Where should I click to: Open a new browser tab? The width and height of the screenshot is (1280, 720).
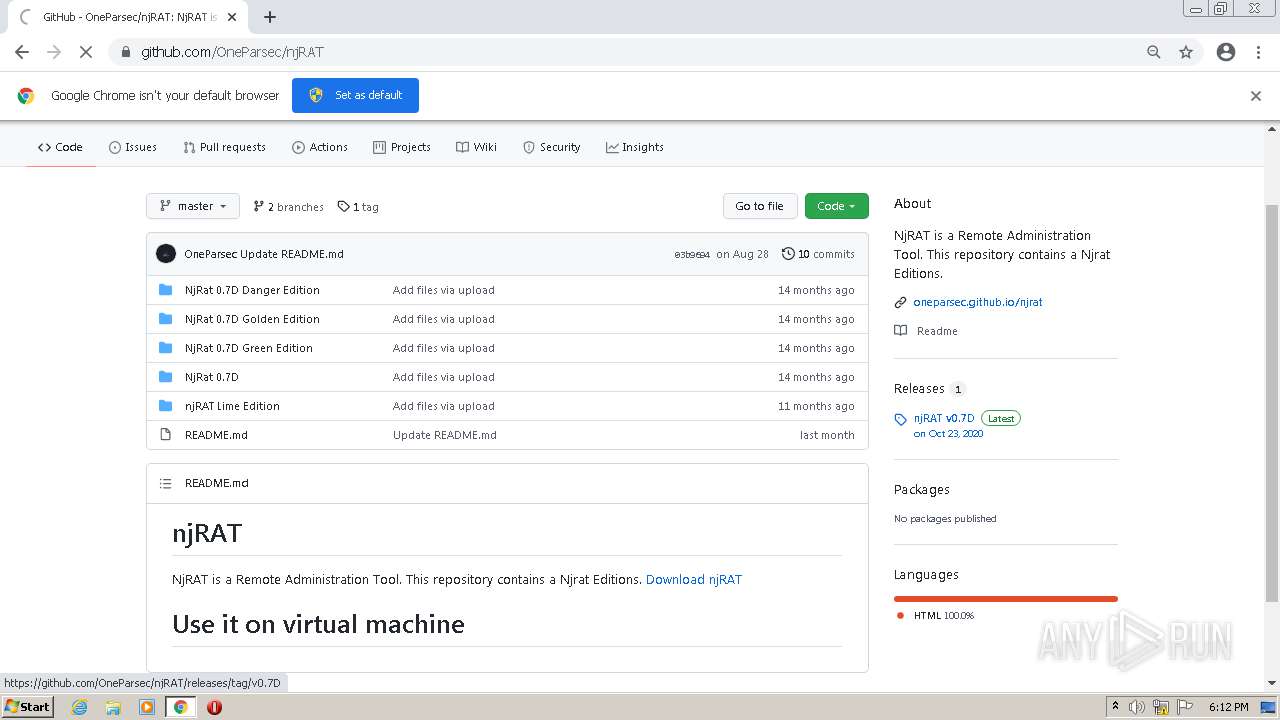[270, 17]
